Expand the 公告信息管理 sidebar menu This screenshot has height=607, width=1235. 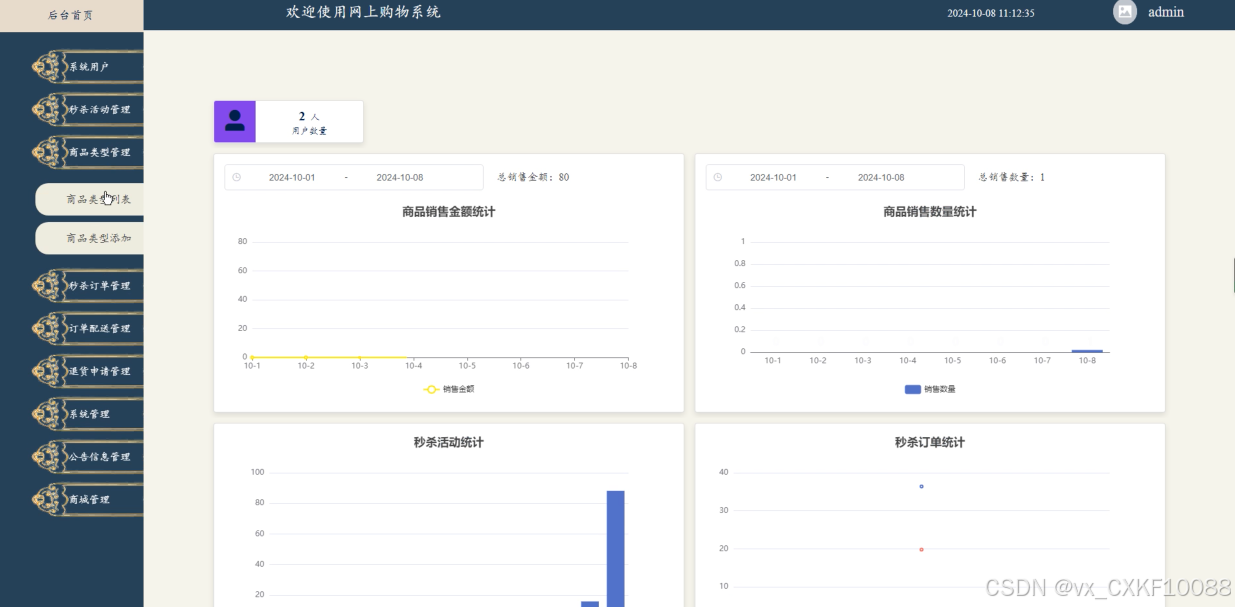(88, 457)
